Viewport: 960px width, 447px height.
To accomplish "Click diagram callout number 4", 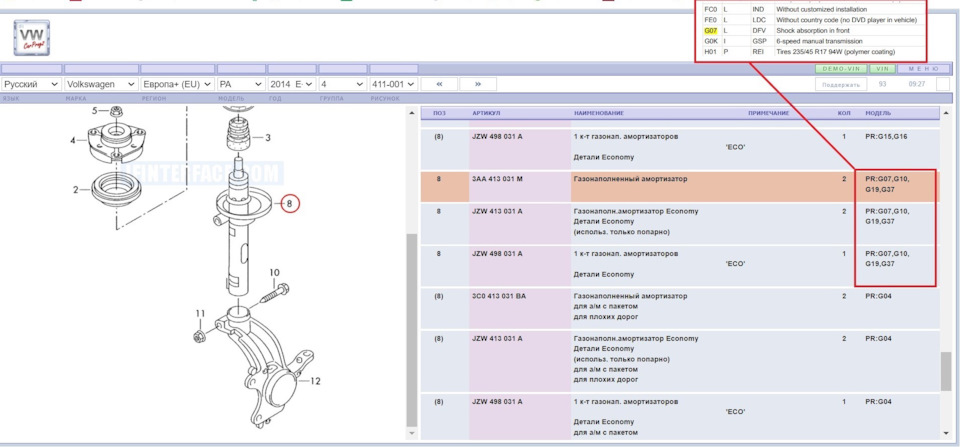I will (73, 140).
